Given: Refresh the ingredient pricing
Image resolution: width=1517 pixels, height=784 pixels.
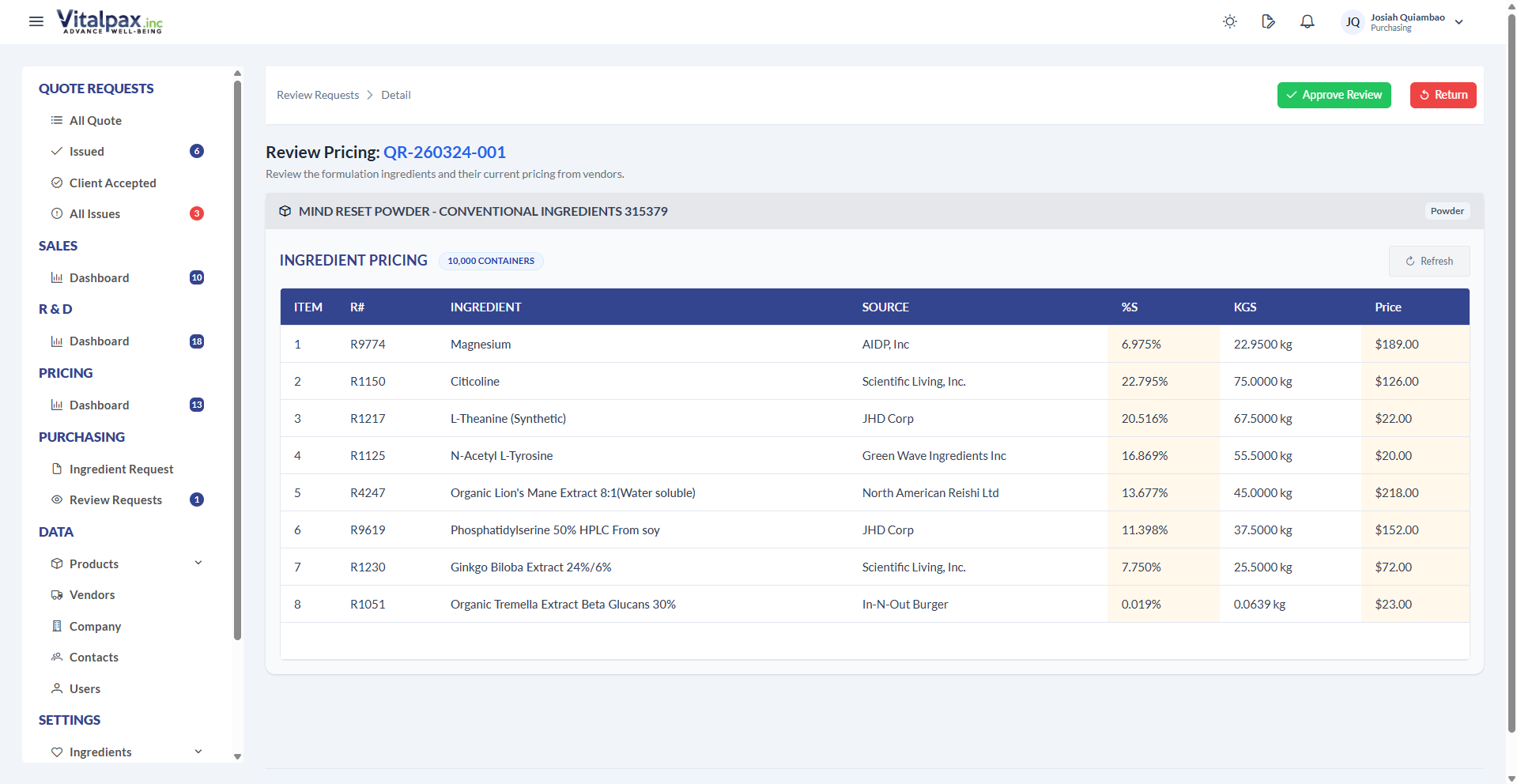Looking at the screenshot, I should tap(1429, 261).
